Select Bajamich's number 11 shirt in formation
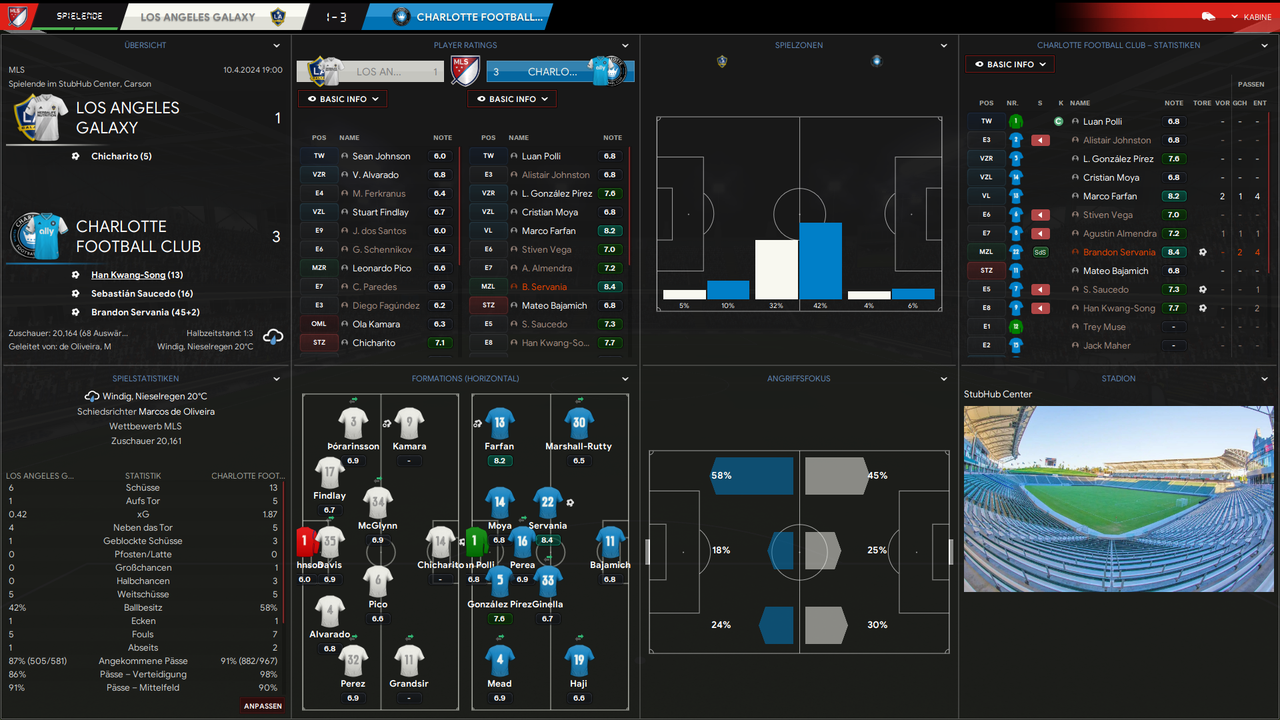 pyautogui.click(x=610, y=542)
